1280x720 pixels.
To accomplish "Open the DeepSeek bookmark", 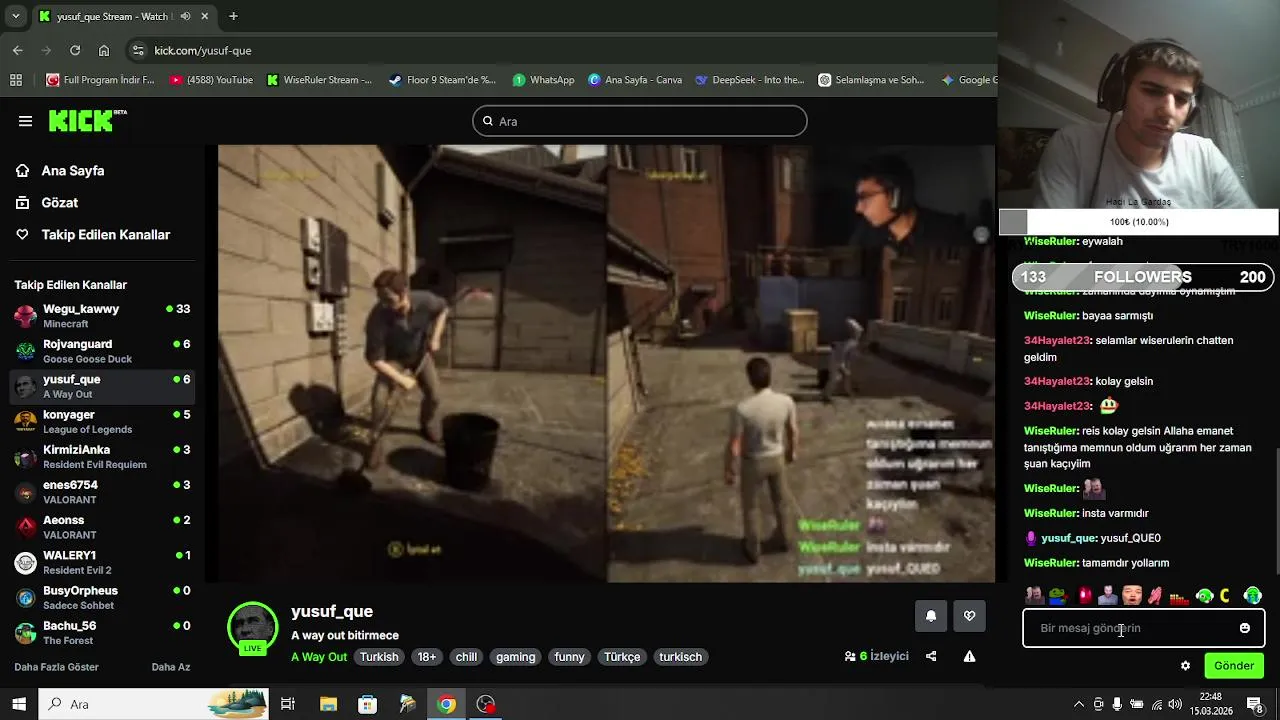I will coord(749,80).
